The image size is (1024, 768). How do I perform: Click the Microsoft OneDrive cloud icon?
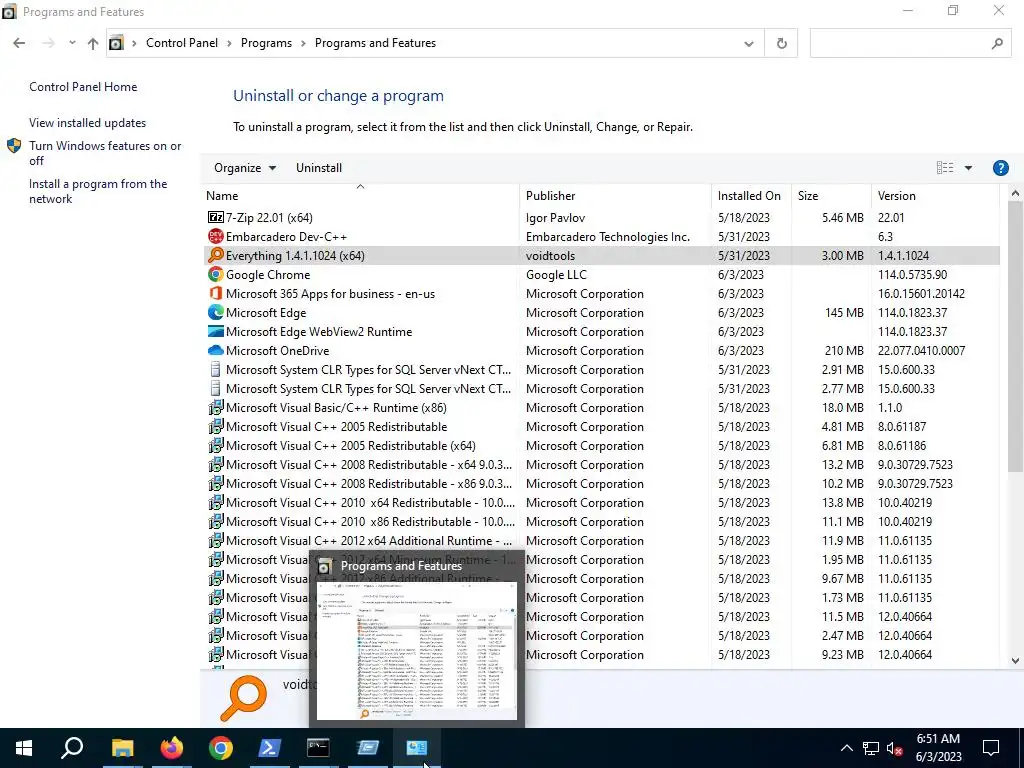coord(216,350)
